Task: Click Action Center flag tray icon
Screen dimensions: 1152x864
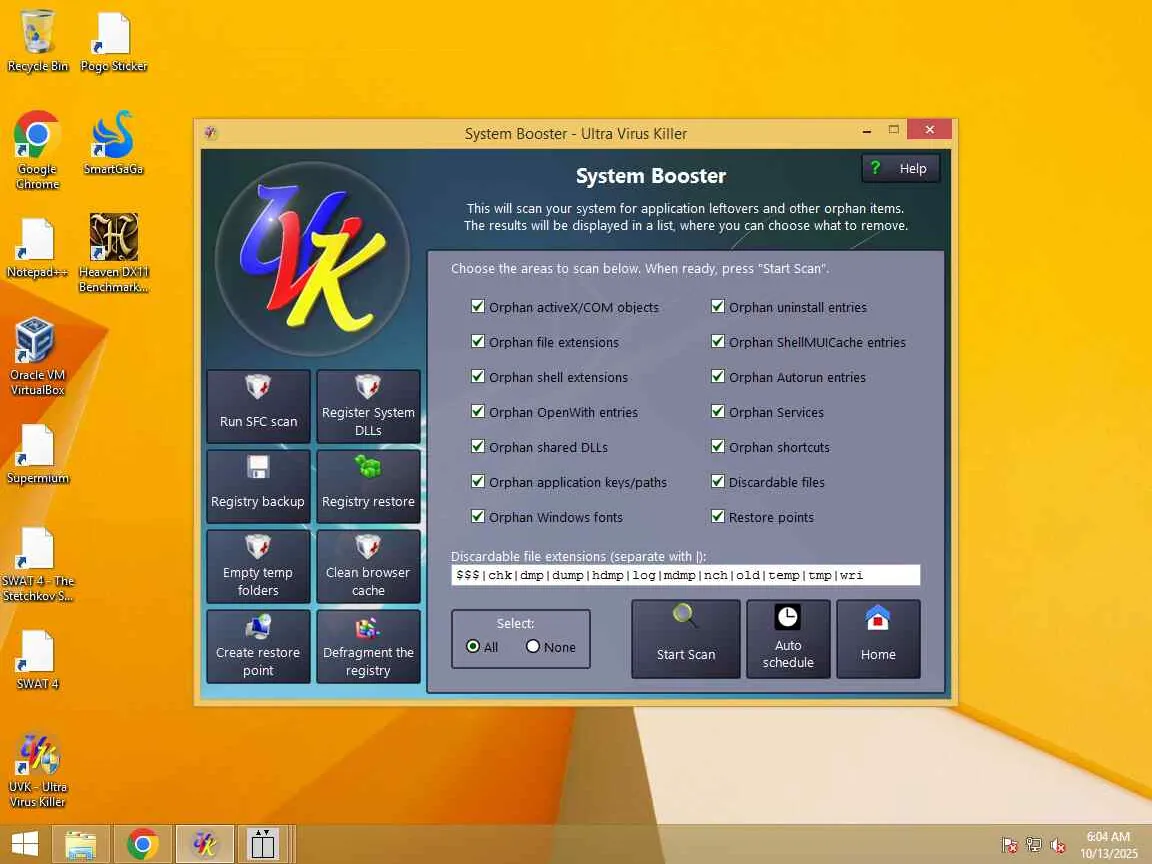Action: point(1009,846)
